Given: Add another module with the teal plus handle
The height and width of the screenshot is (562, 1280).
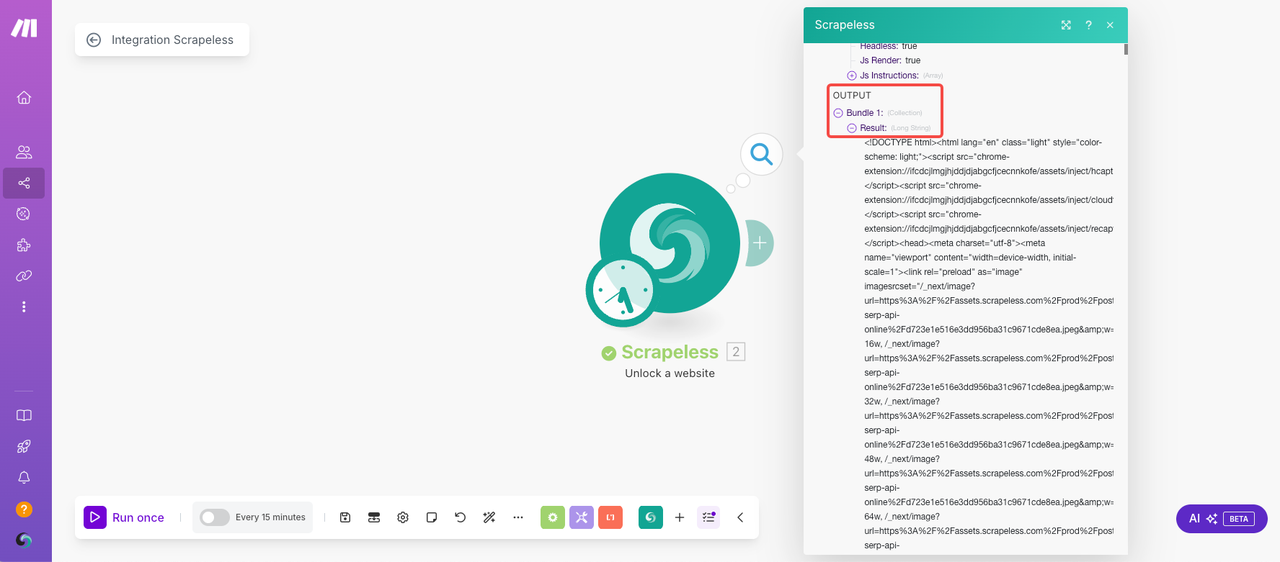Looking at the screenshot, I should click(x=760, y=243).
